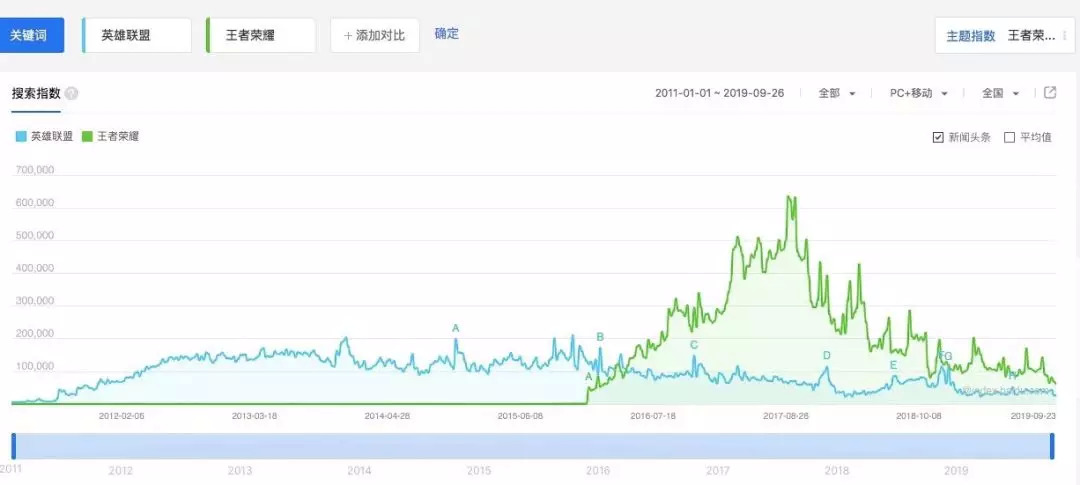The height and width of the screenshot is (485, 1080).
Task: Click the 关键词 tab button
Action: pyautogui.click(x=32, y=35)
